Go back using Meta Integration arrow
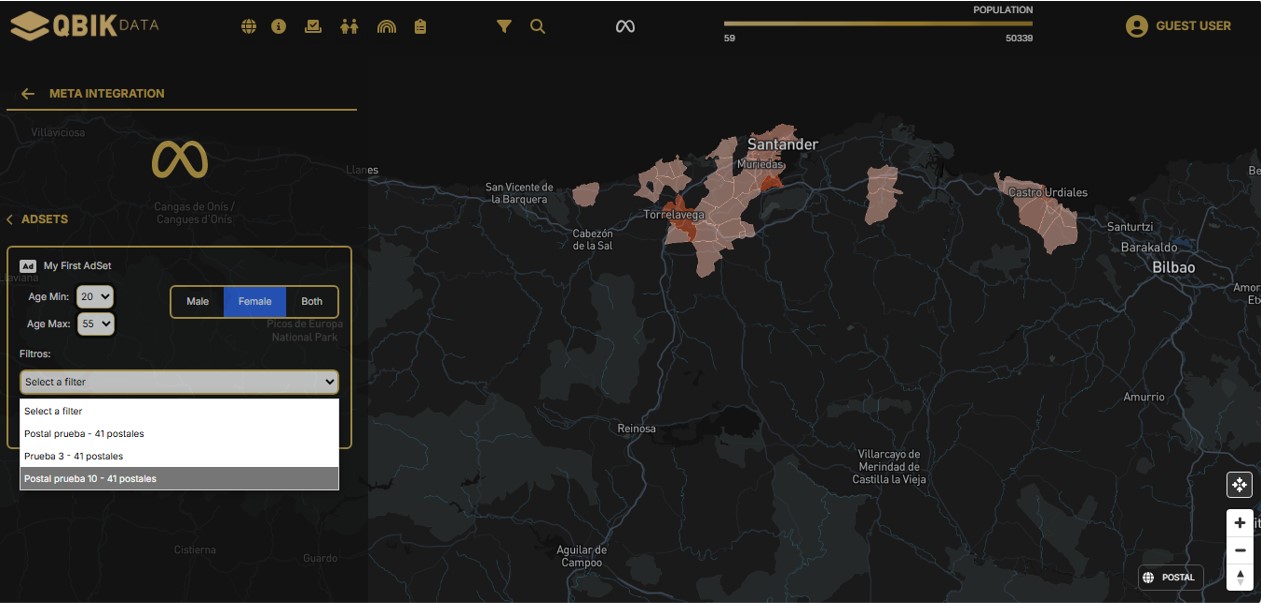 (x=28, y=94)
